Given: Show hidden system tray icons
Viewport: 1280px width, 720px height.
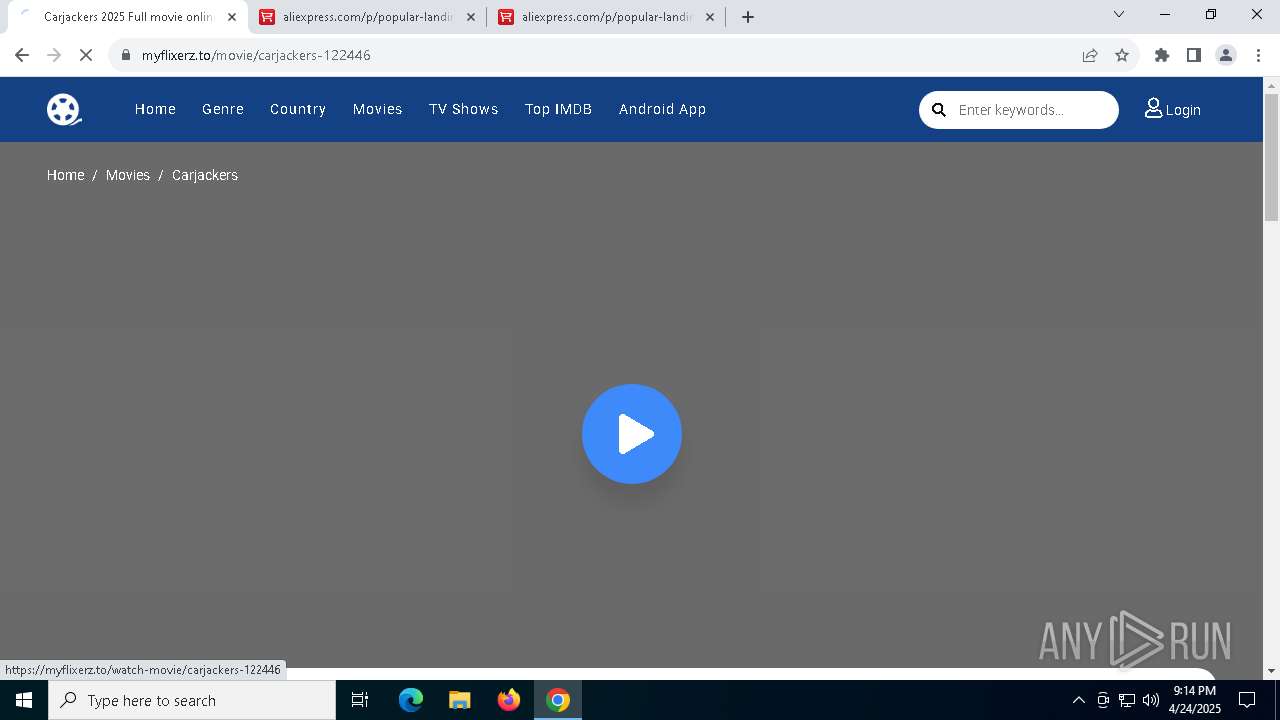Looking at the screenshot, I should click(x=1079, y=700).
